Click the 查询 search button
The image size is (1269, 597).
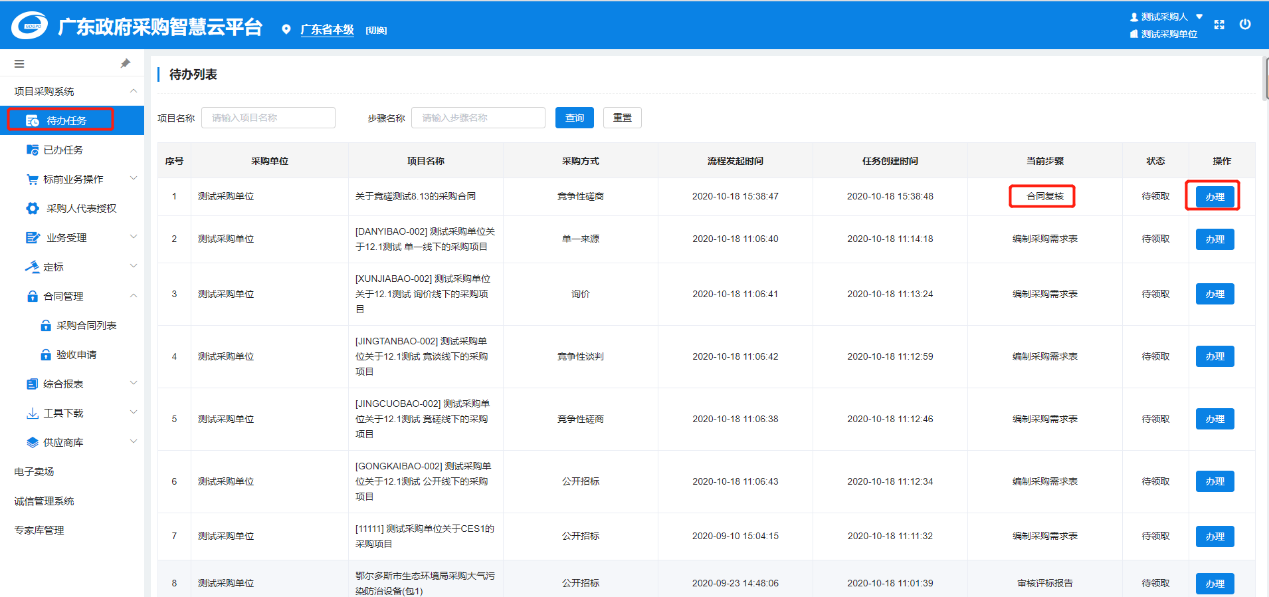[574, 118]
